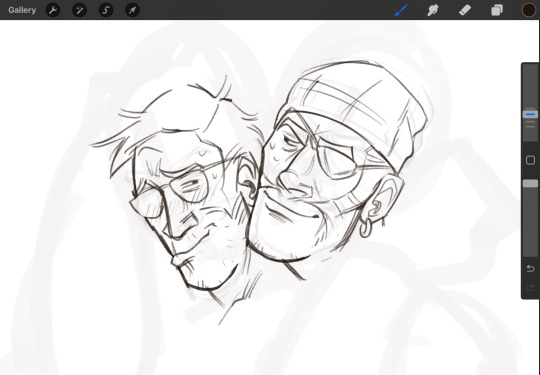Select the Eraser tool
The image size is (540, 375).
tap(465, 10)
